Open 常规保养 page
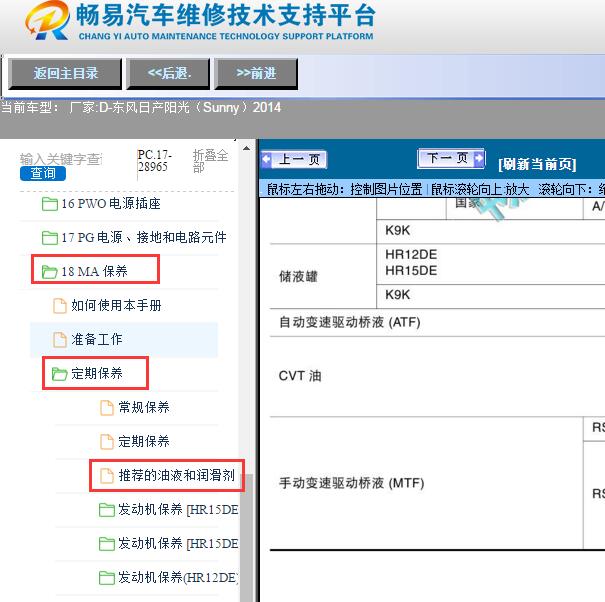This screenshot has height=602, width=605. point(144,407)
